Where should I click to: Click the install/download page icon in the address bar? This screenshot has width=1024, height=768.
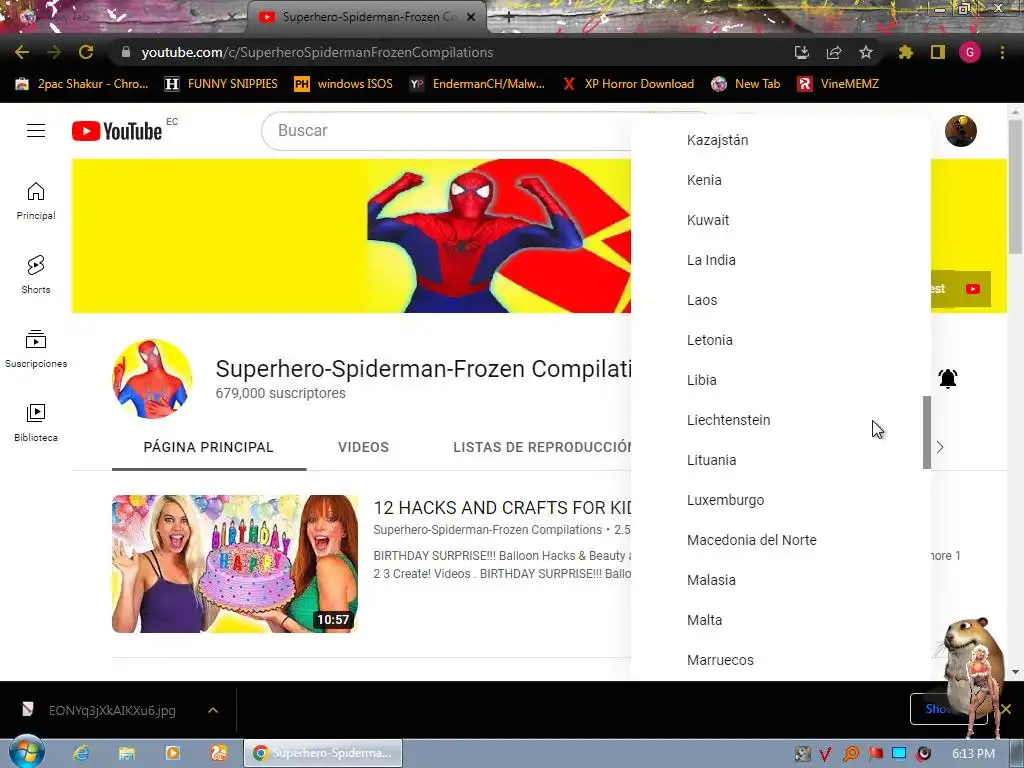801,52
